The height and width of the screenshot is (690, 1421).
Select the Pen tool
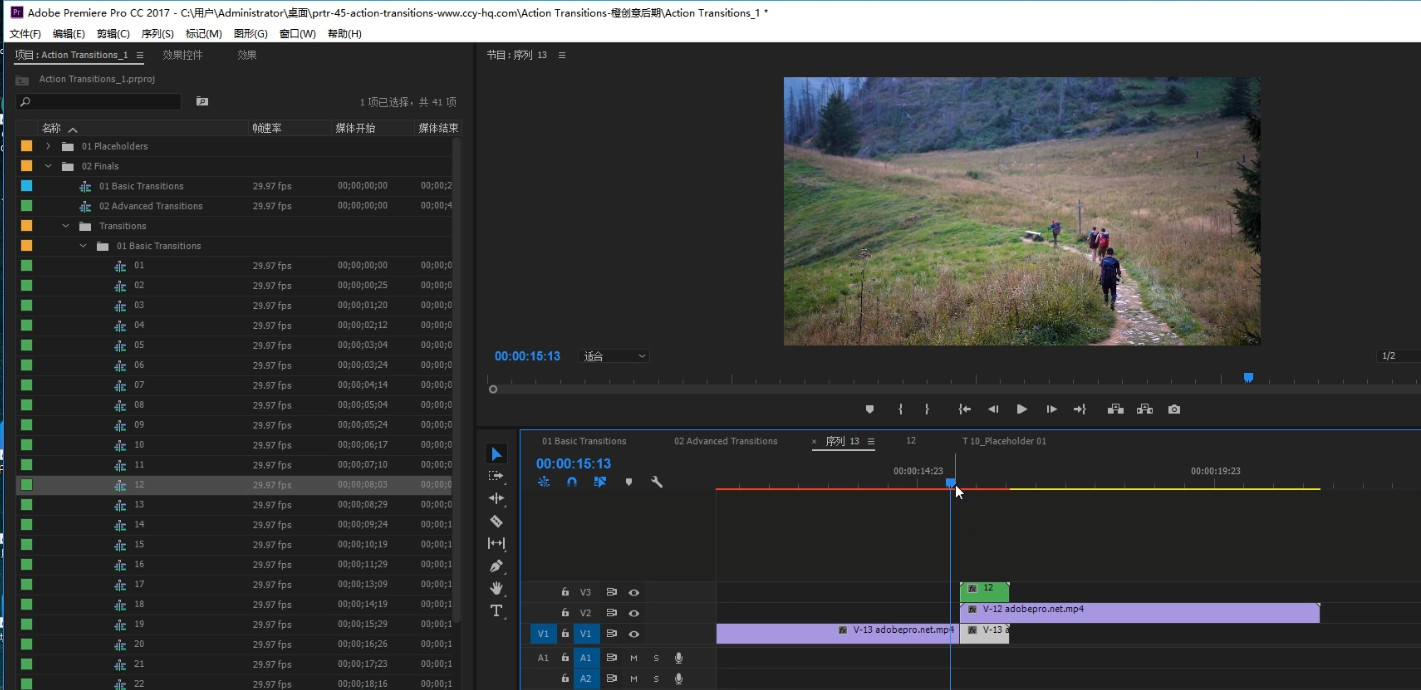[x=496, y=566]
